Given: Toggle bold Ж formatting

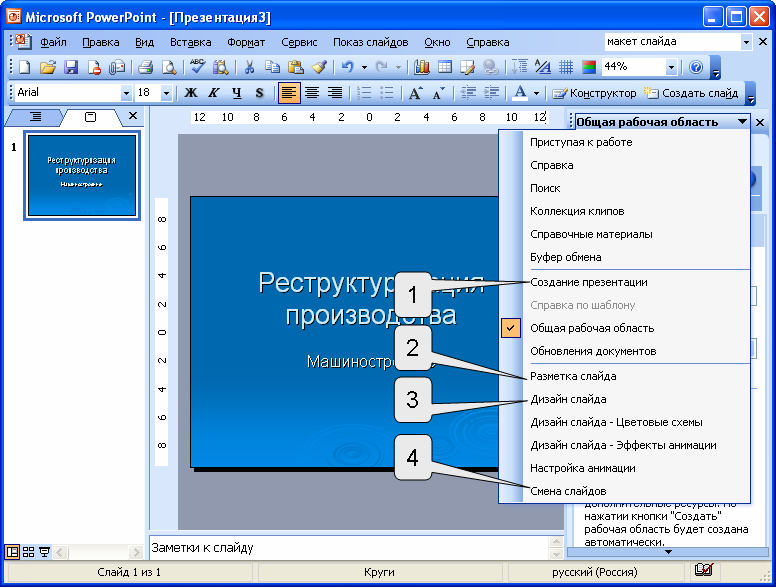Looking at the screenshot, I should click(x=191, y=93).
